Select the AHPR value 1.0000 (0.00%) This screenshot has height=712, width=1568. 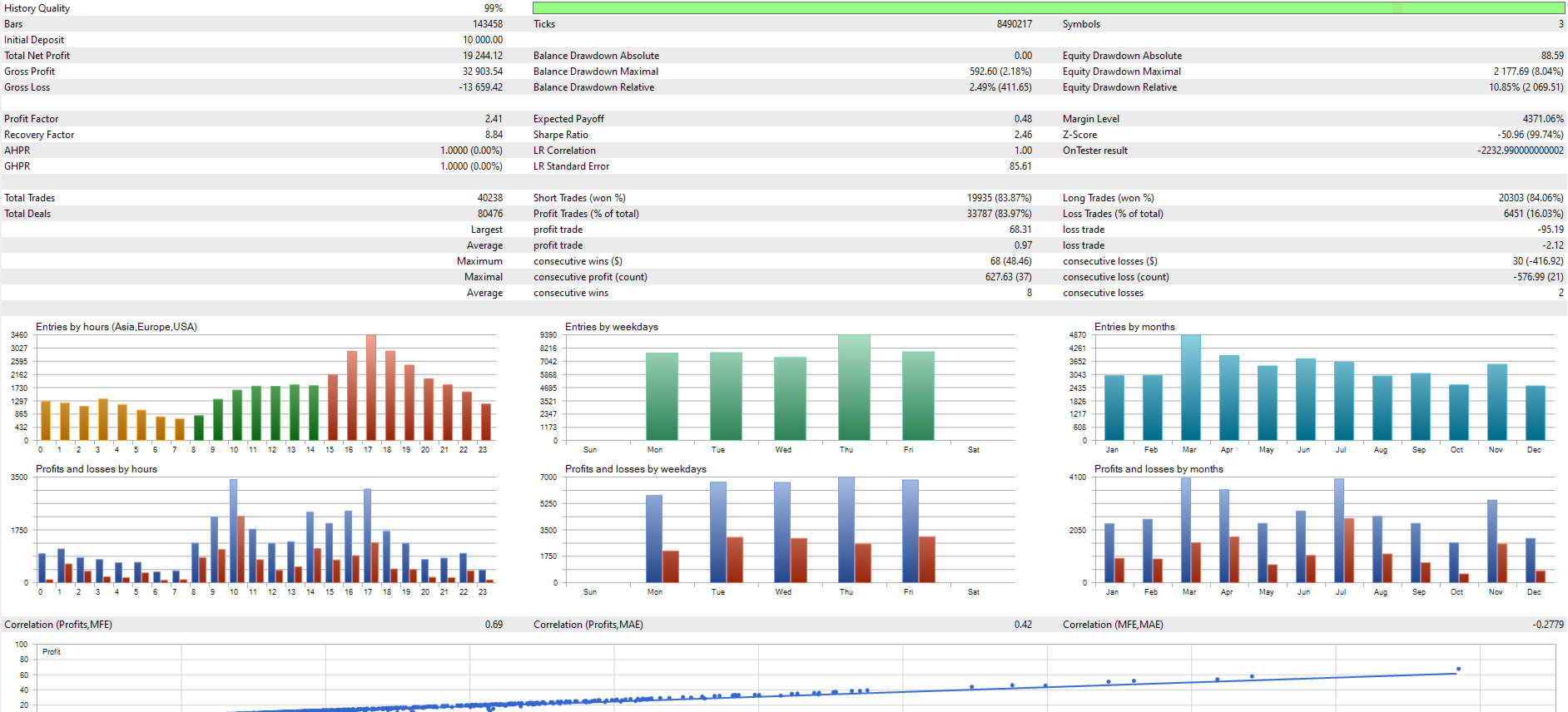[471, 151]
